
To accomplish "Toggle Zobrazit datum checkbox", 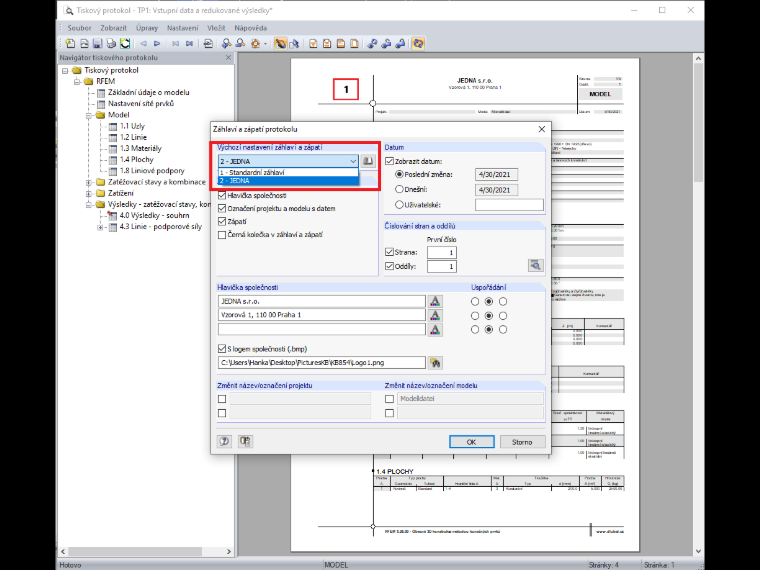I will click(x=389, y=161).
